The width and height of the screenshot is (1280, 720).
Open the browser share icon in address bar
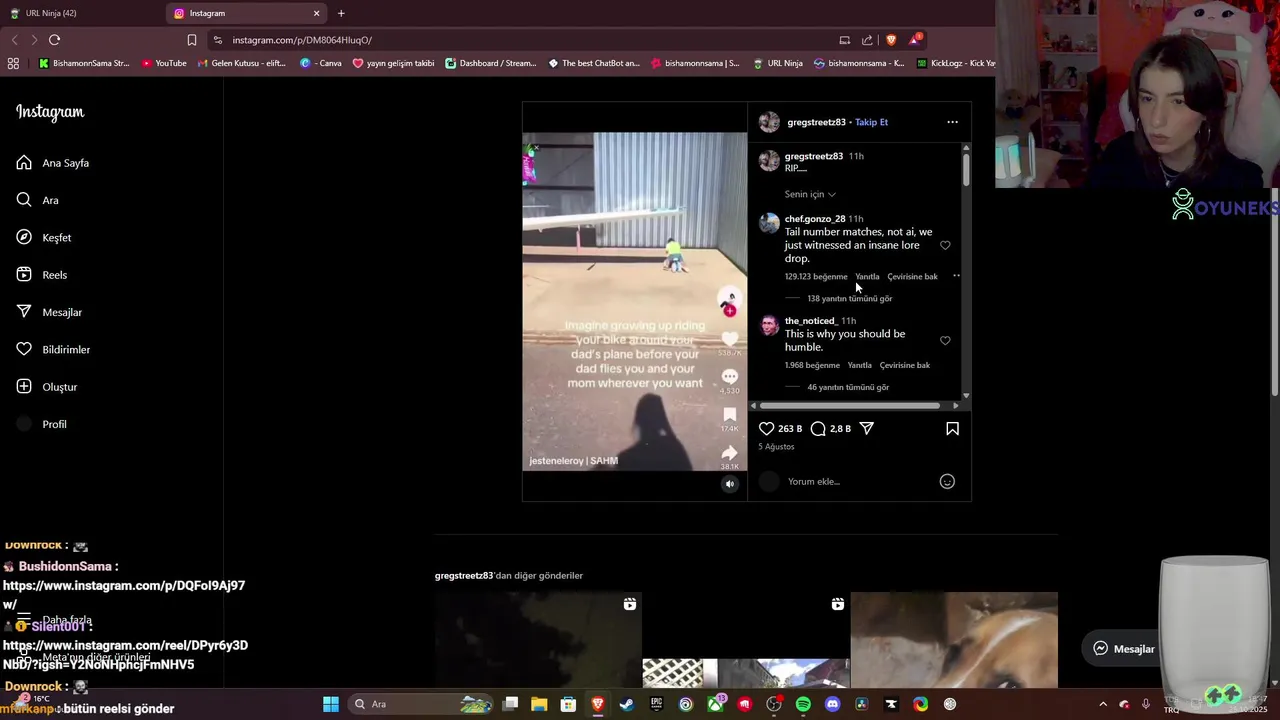(867, 40)
